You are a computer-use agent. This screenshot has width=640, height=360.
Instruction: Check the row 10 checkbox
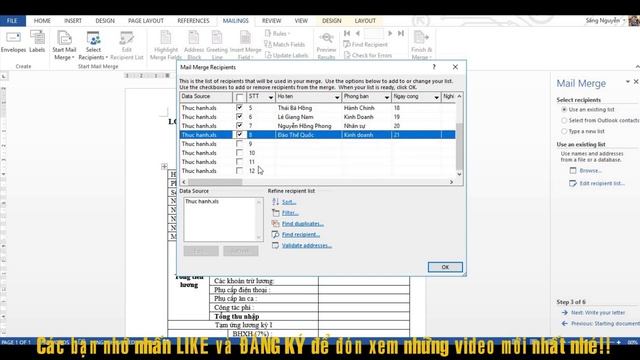239,153
